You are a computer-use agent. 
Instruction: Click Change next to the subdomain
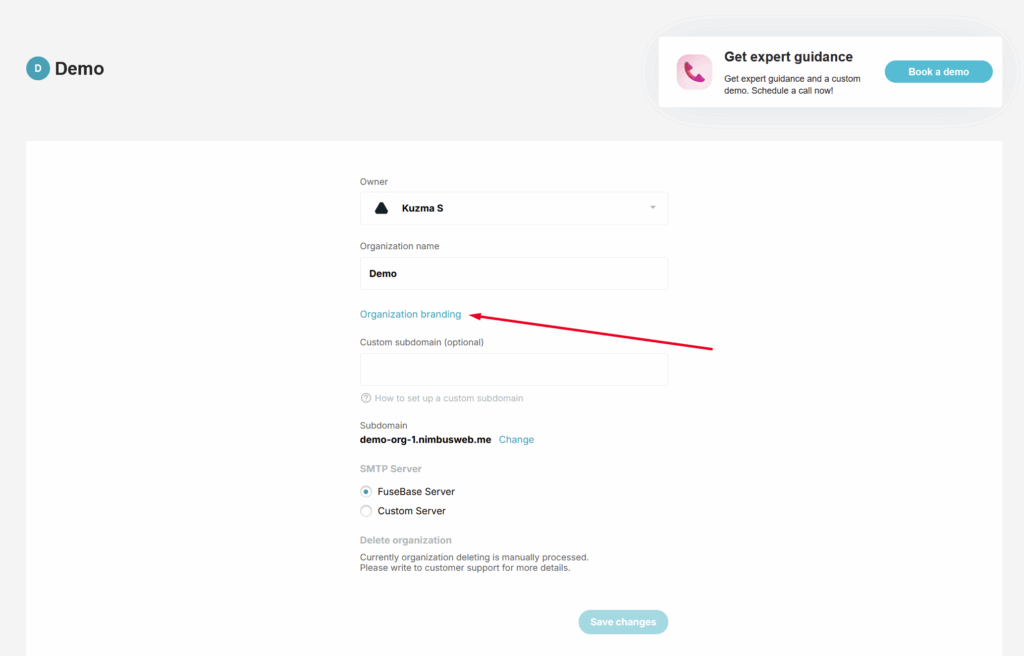[x=516, y=440]
